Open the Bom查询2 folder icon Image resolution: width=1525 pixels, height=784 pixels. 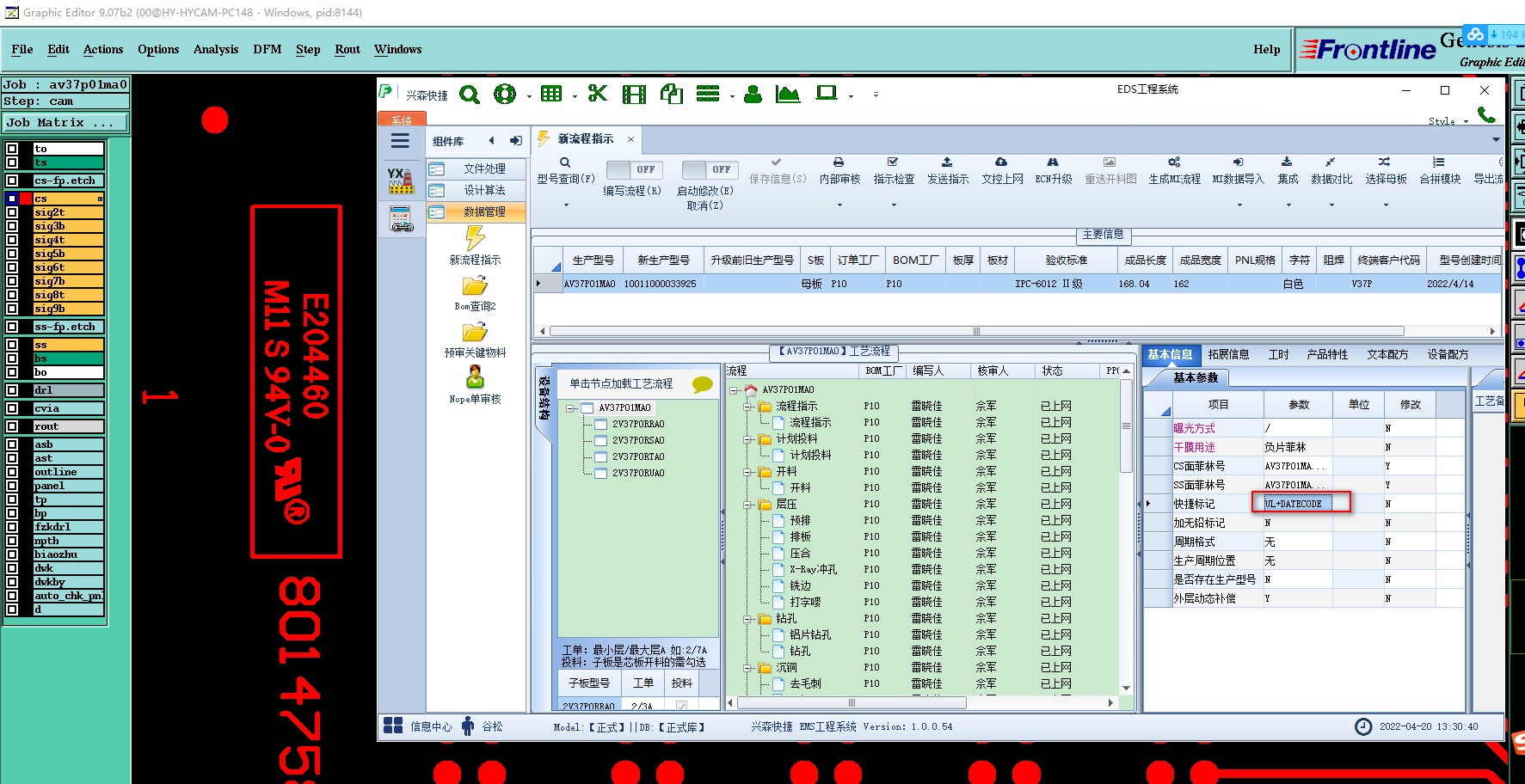click(475, 285)
